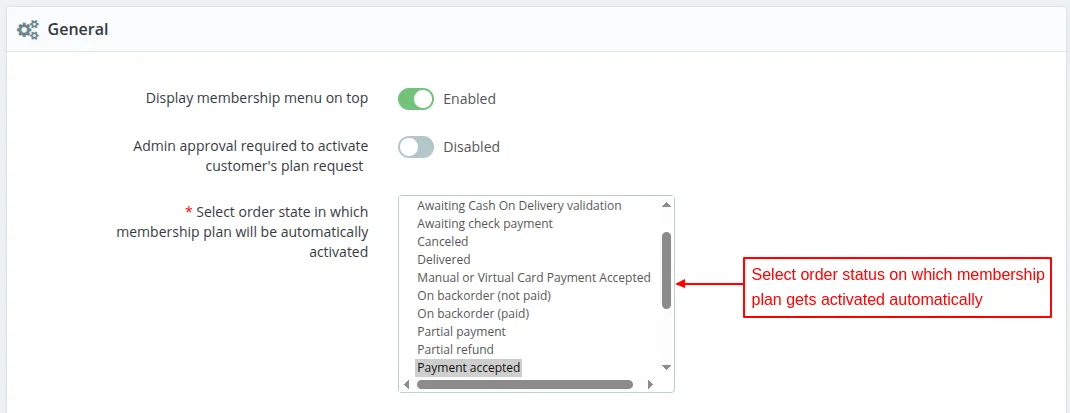
Task: Select the Payment accepted option
Action: [469, 368]
